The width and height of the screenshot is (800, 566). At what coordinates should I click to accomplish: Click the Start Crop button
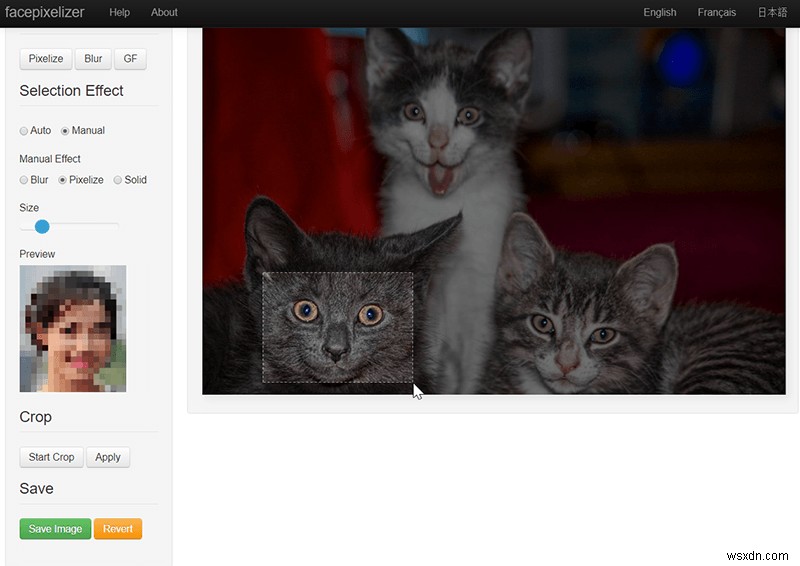[x=52, y=457]
